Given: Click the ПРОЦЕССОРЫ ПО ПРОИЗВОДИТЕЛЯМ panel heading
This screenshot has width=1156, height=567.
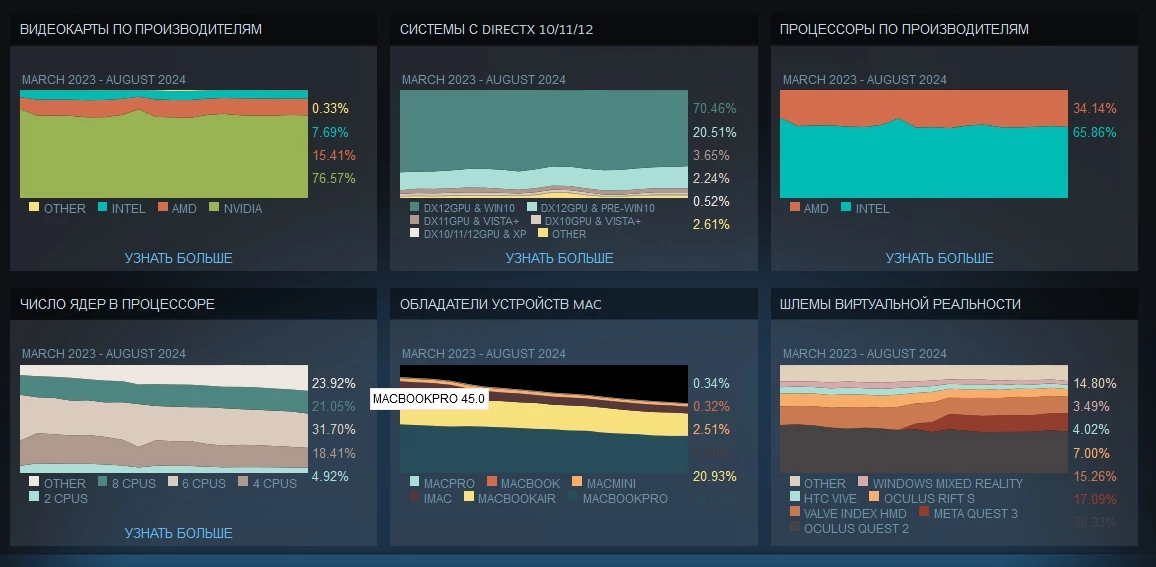Looking at the screenshot, I should click(904, 29).
